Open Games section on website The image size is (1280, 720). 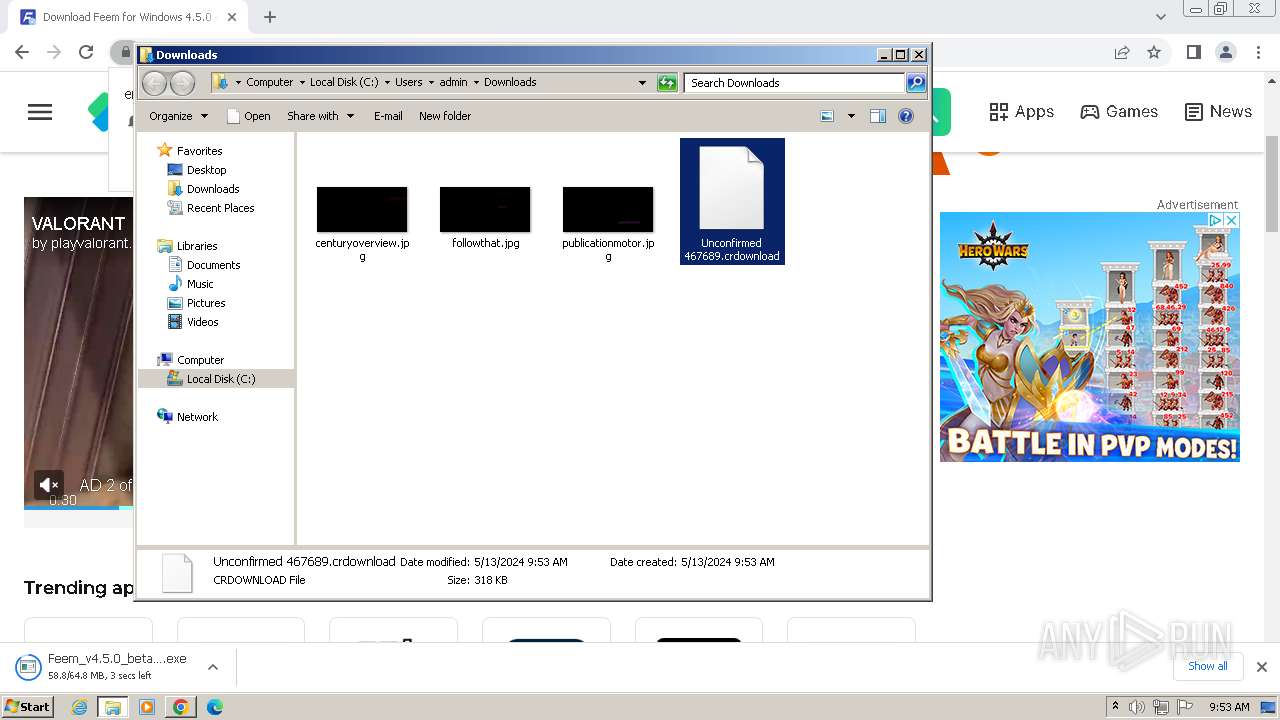pos(1119,112)
